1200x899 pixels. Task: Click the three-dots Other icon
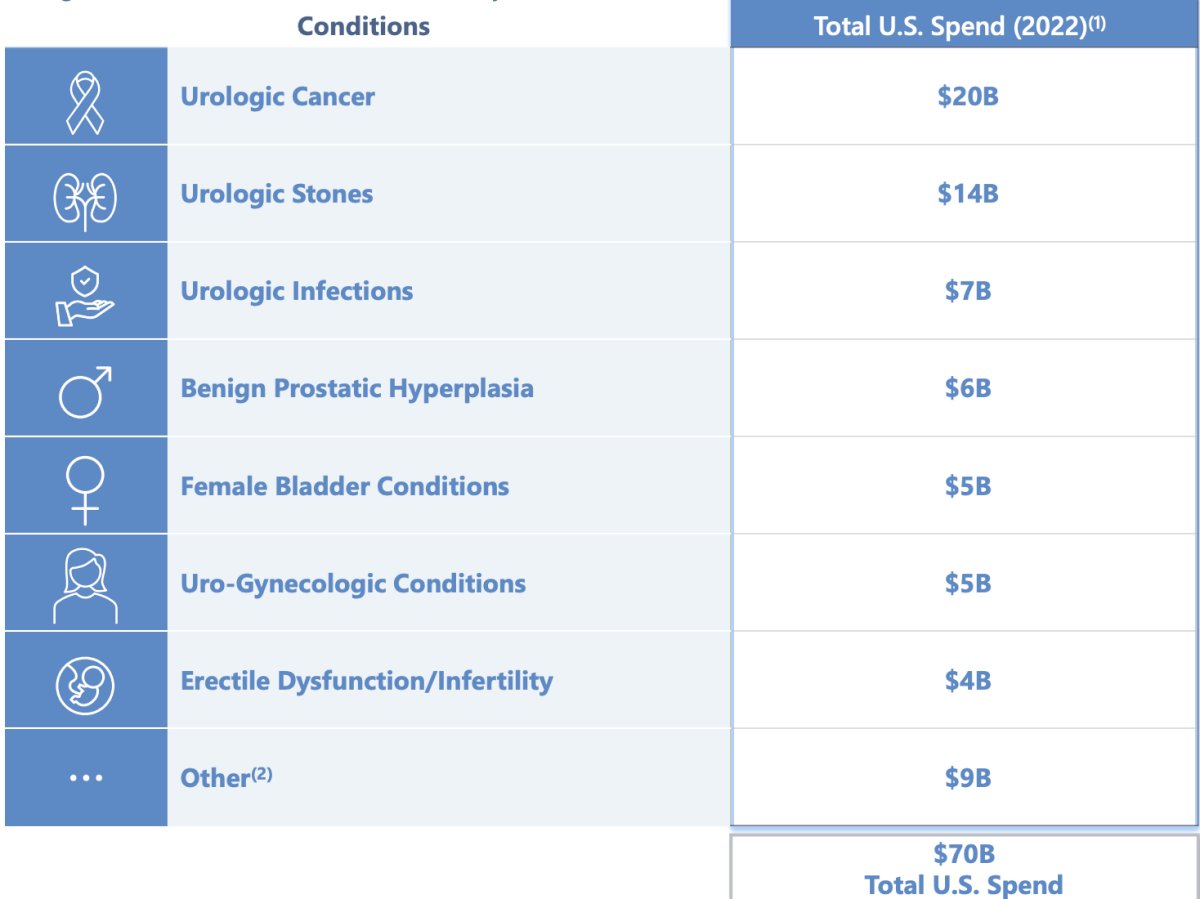85,778
